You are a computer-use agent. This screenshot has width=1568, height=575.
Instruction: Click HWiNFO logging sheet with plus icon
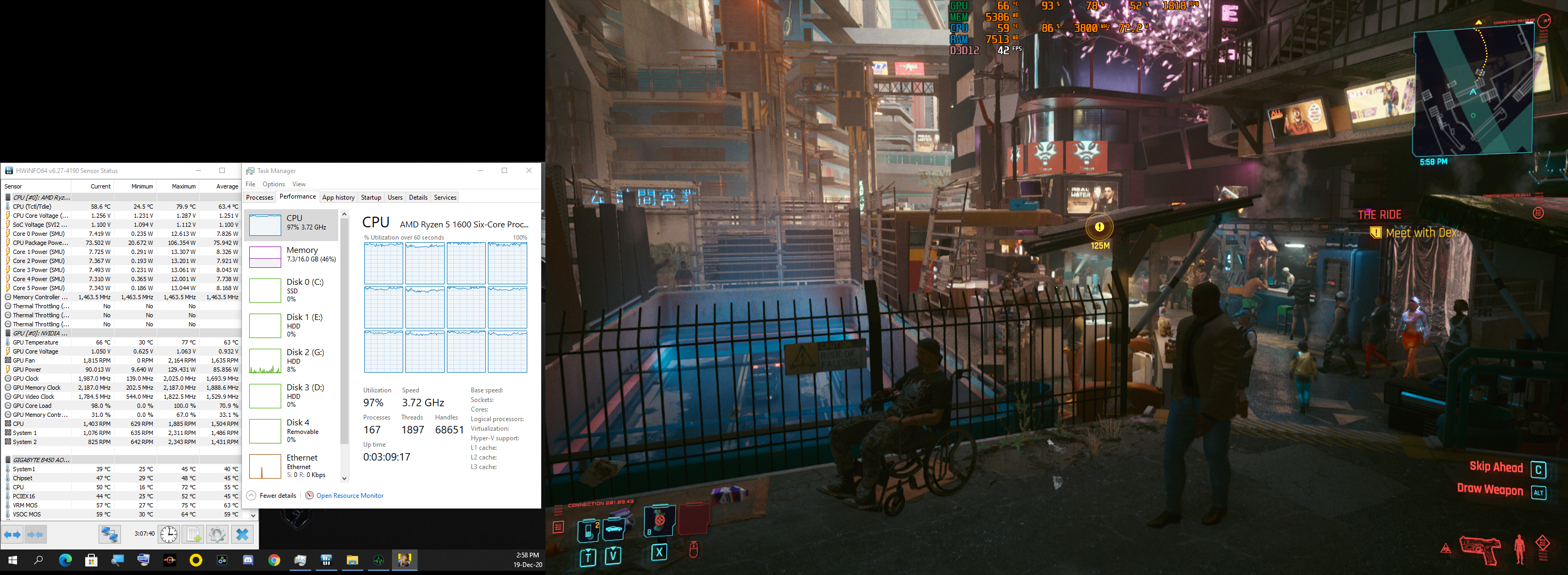point(193,534)
